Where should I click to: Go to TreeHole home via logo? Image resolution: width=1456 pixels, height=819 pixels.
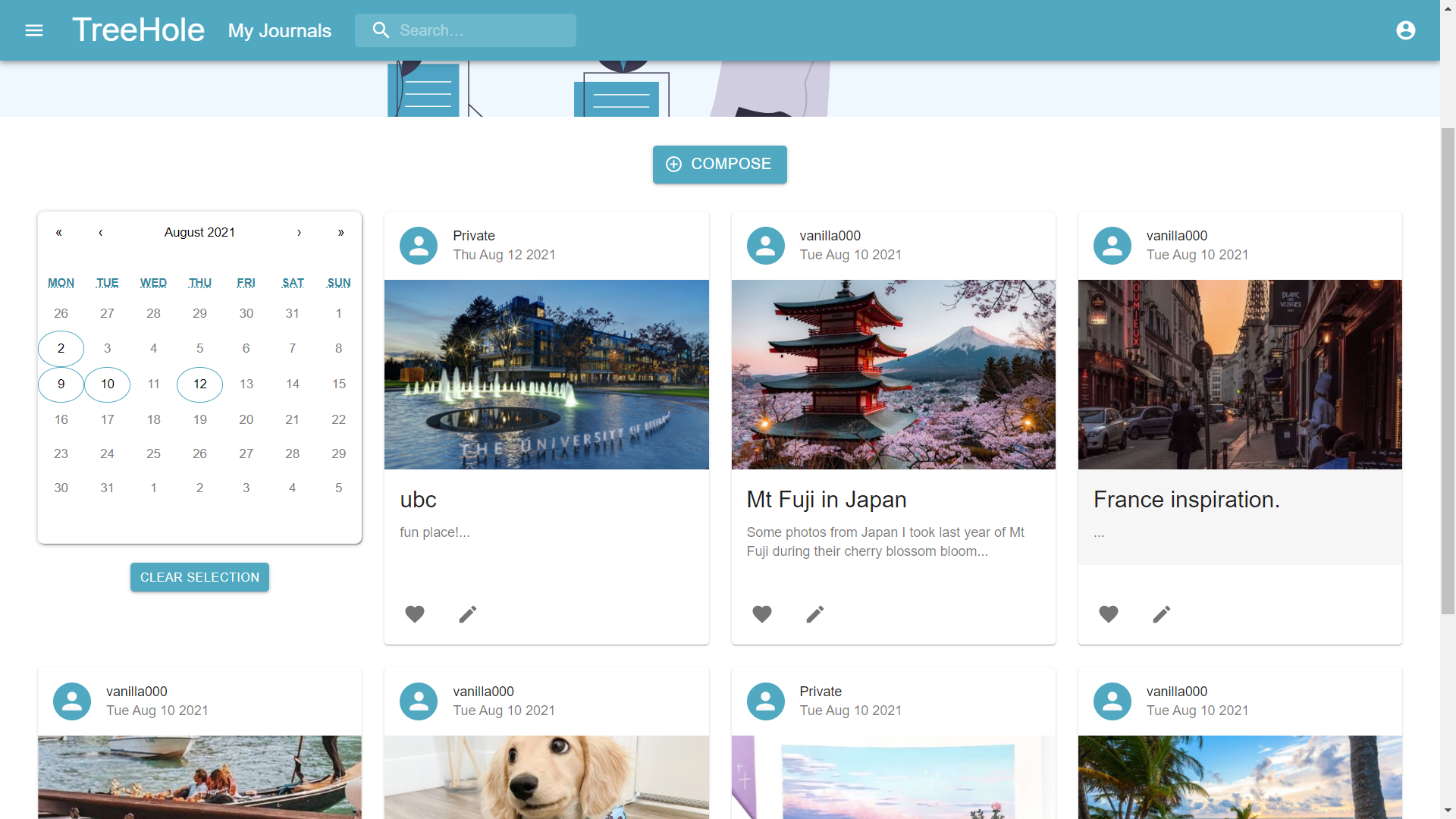(x=138, y=30)
